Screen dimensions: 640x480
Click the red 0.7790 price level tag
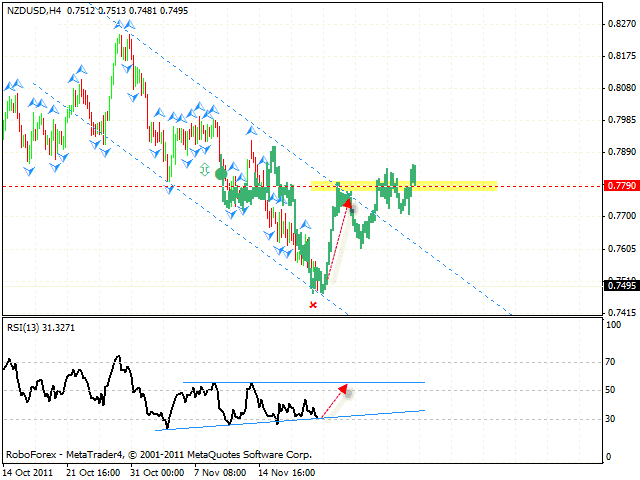[621, 186]
